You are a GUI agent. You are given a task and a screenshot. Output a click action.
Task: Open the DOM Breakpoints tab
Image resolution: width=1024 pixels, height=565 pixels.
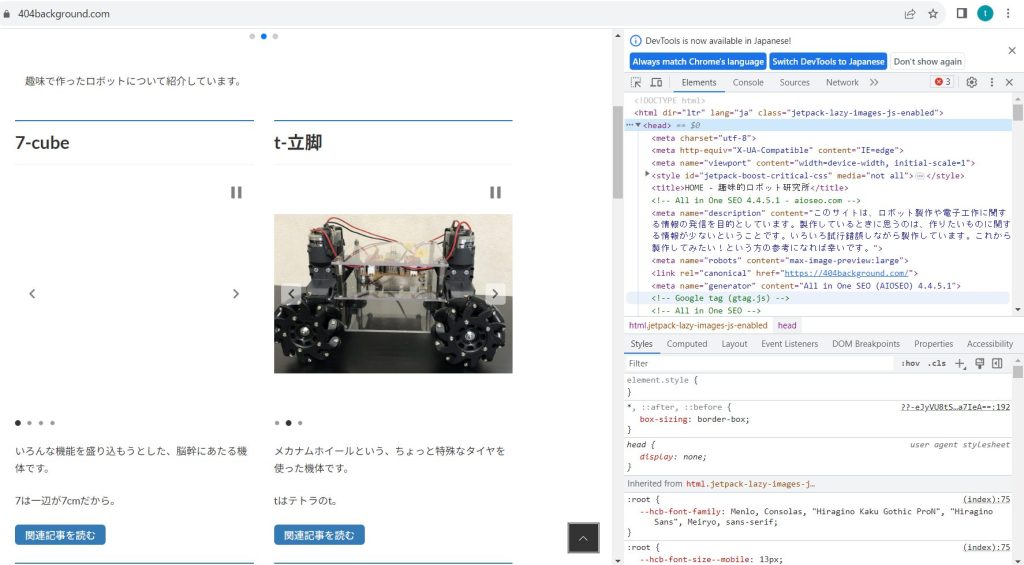coord(865,344)
